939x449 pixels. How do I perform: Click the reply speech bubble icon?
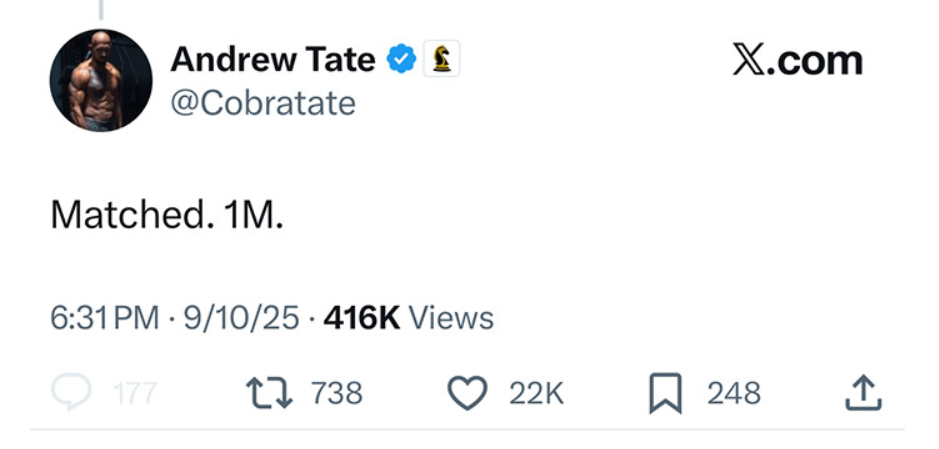pyautogui.click(x=71, y=393)
